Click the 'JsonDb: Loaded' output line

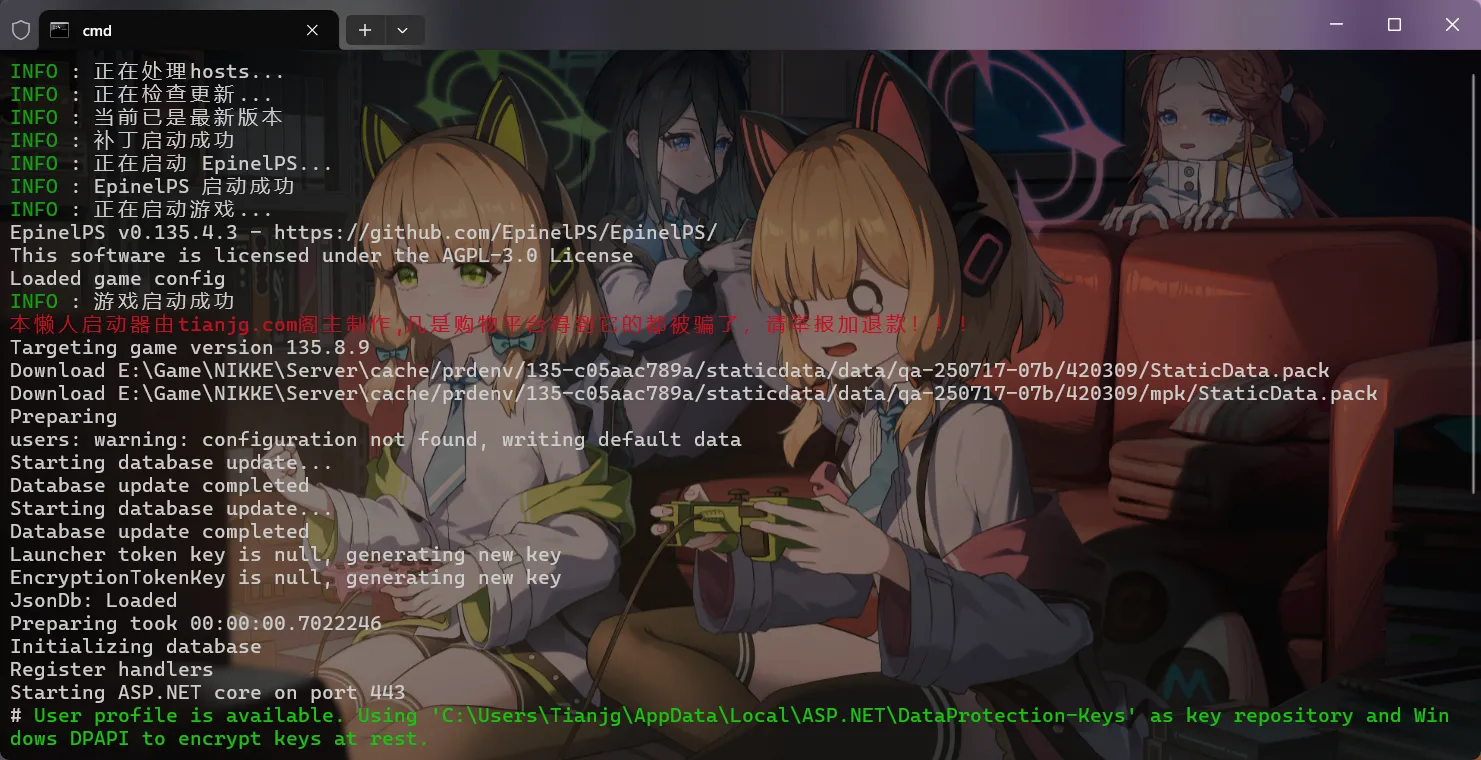point(93,600)
